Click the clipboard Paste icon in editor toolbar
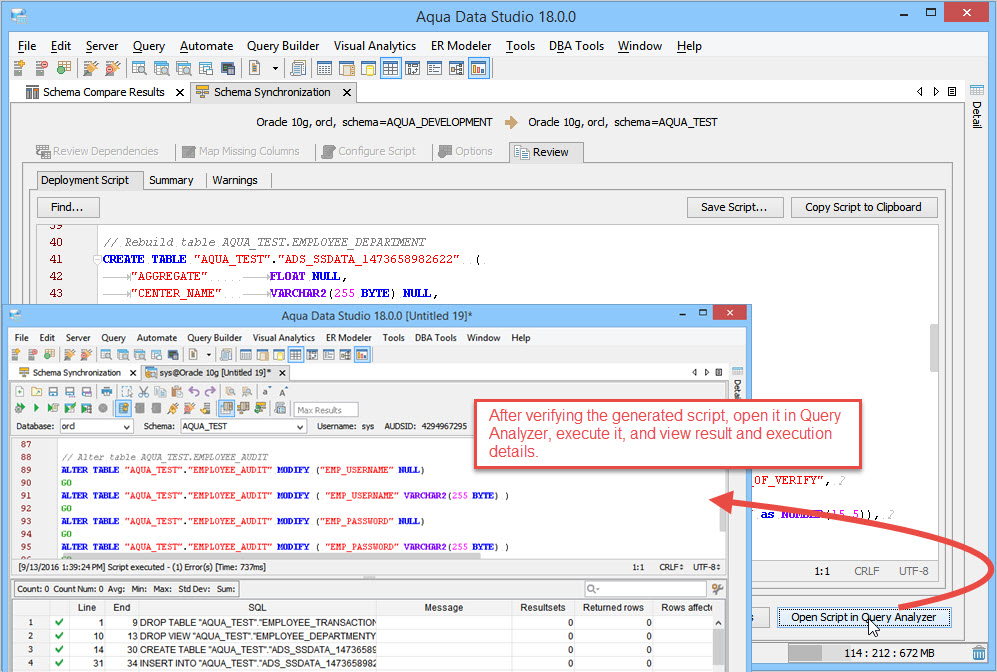 pyautogui.click(x=177, y=392)
